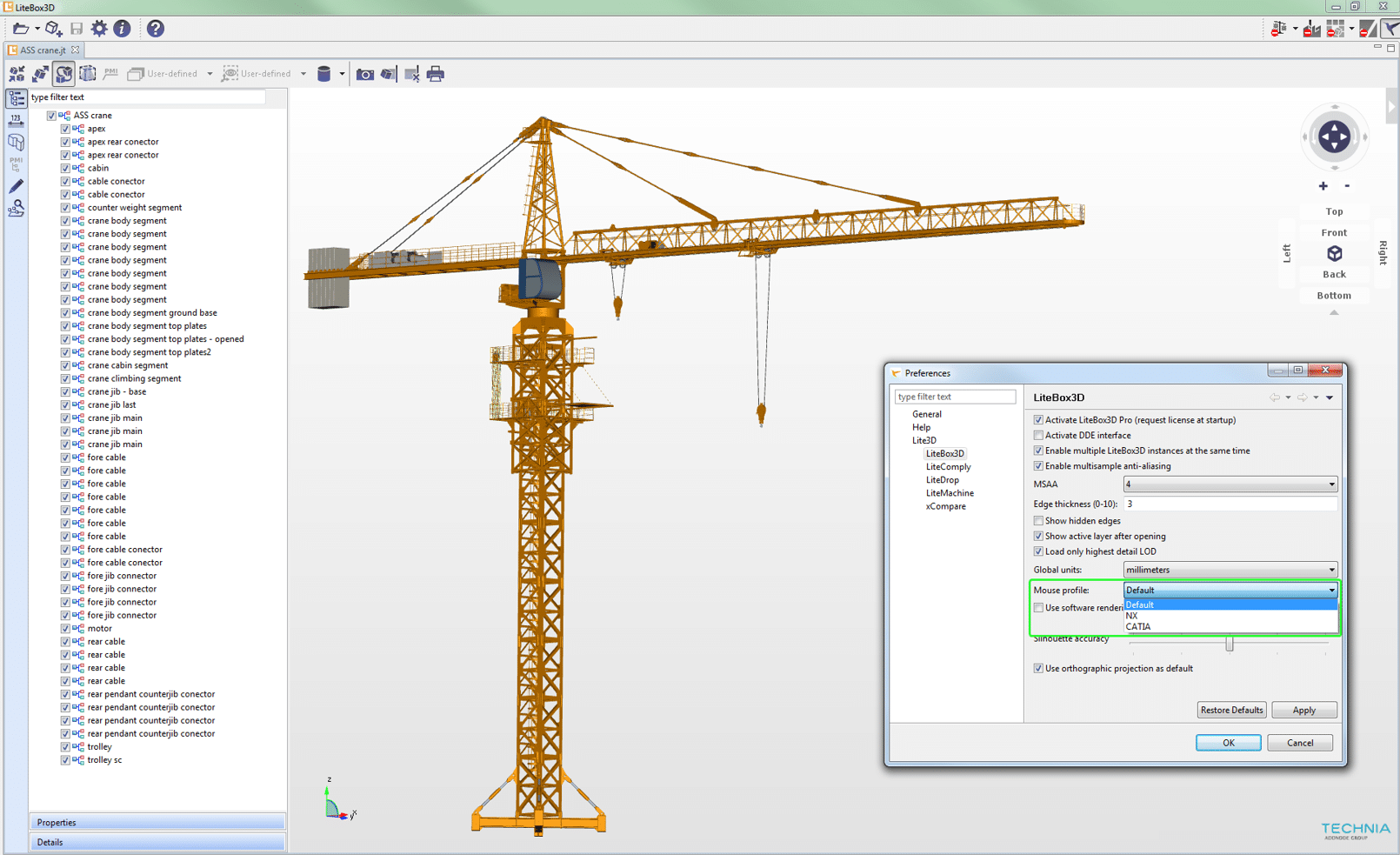Expand the Properties panel
This screenshot has width=1400, height=855.
(157, 822)
